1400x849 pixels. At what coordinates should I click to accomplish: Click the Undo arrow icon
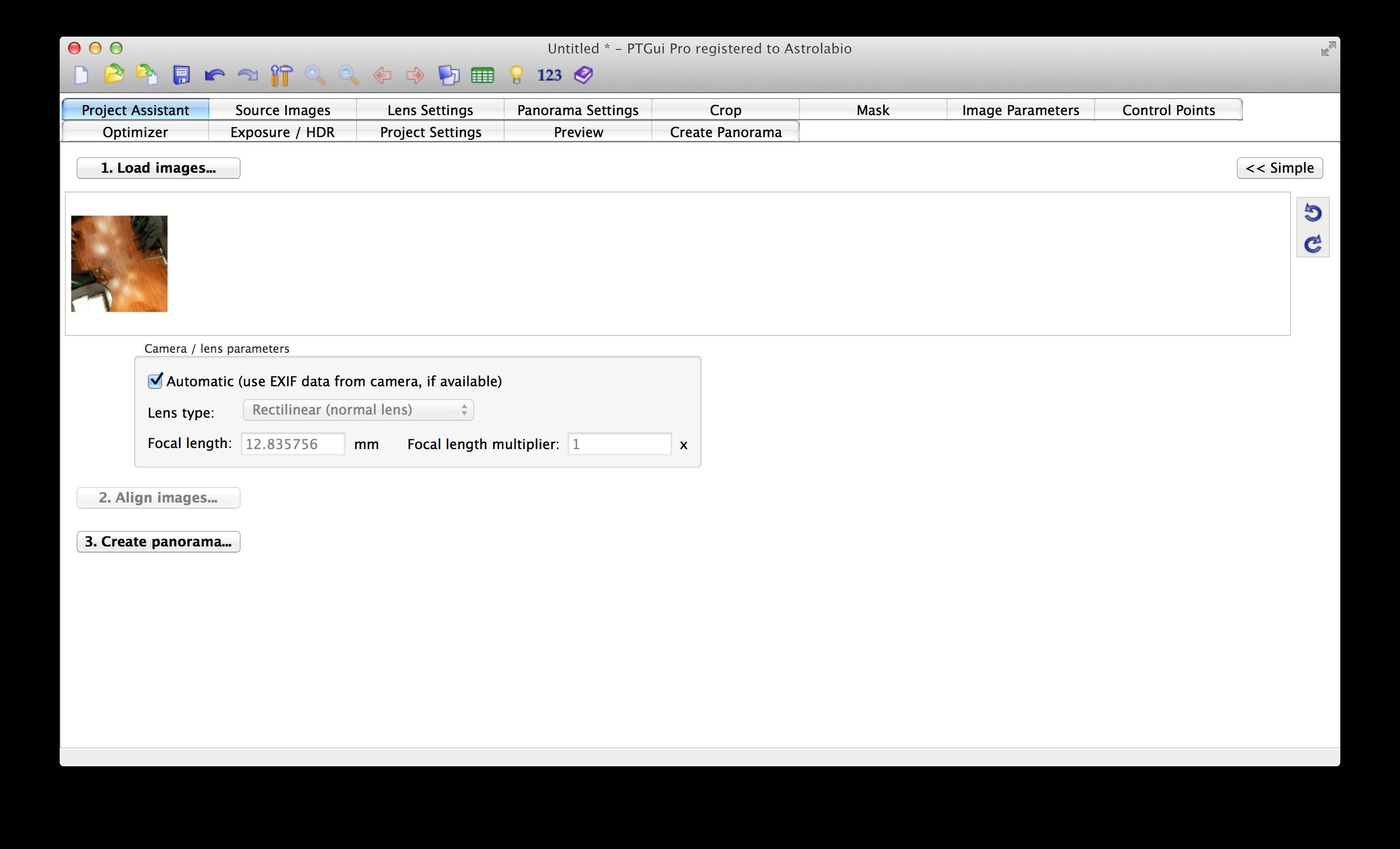[214, 75]
